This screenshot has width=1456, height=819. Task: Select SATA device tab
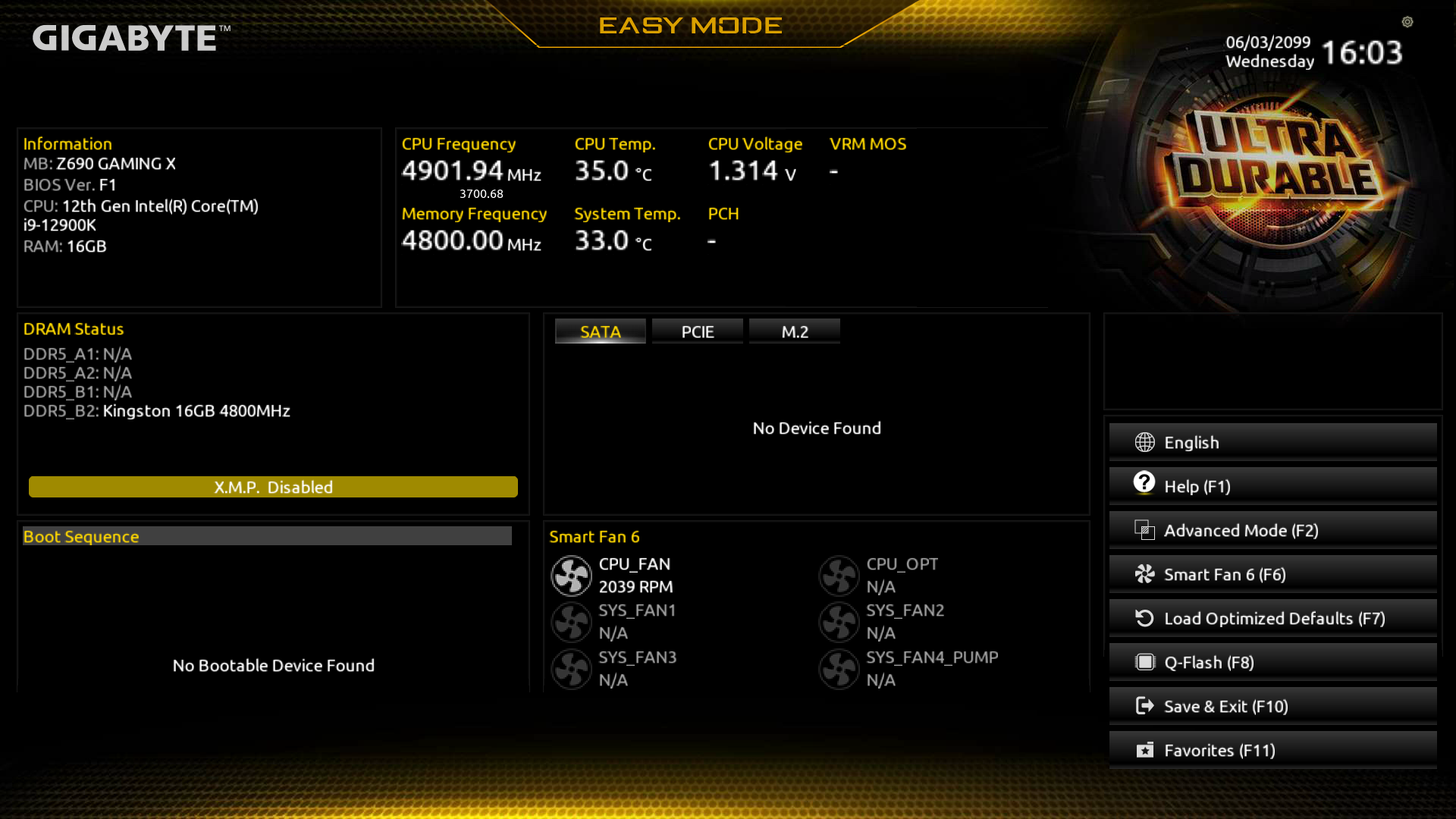coord(600,331)
